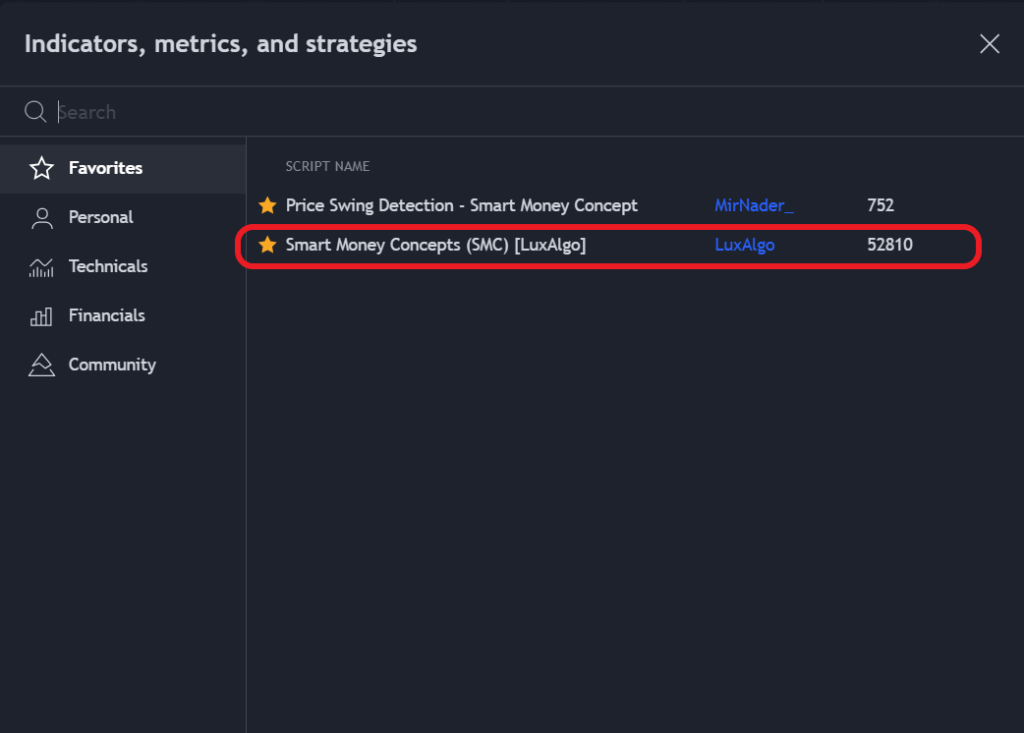Click the SCRIPT NAME column header
Viewport: 1024px width, 733px height.
click(327, 167)
